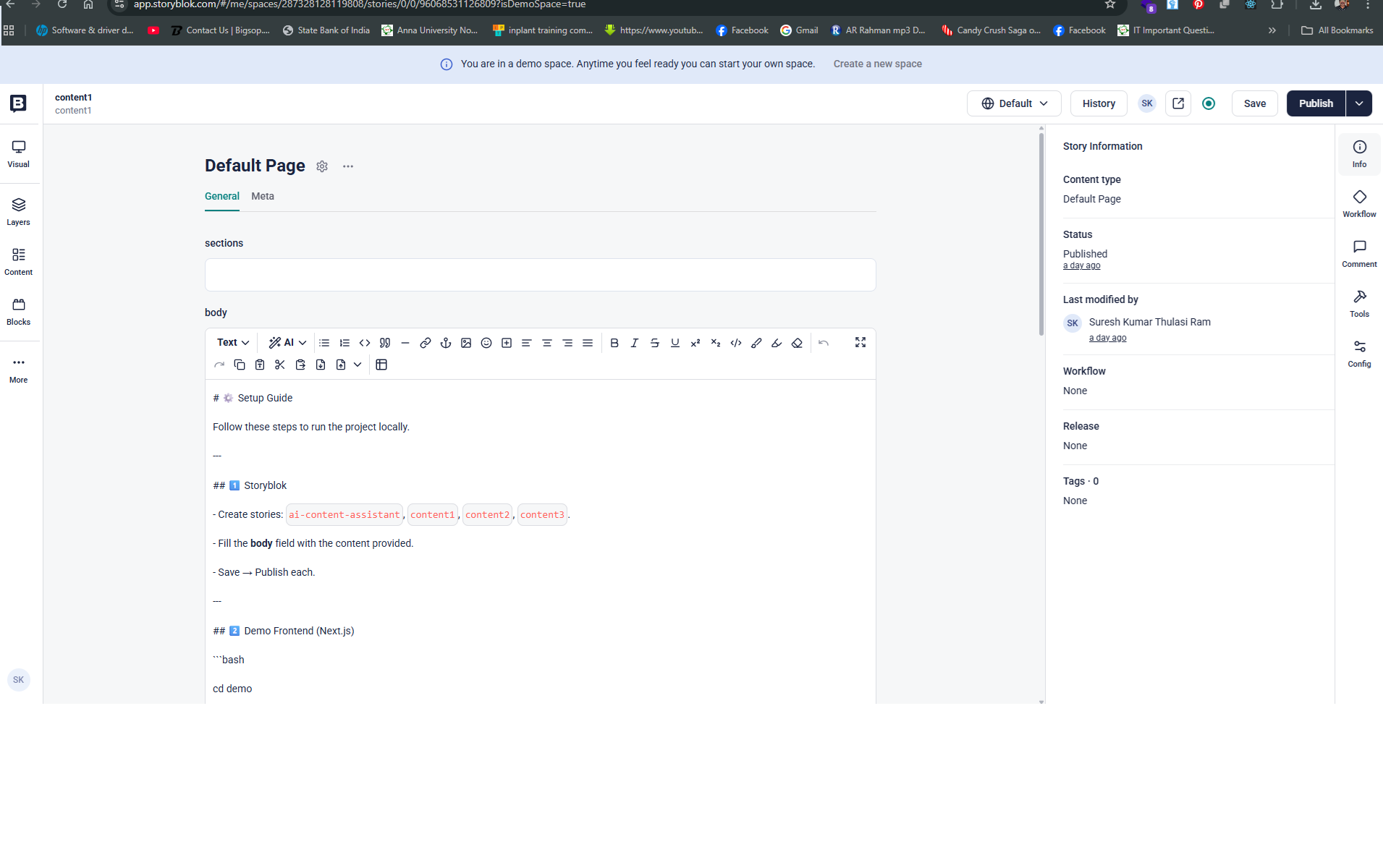
Task: Insert a blockquote
Action: 385,343
